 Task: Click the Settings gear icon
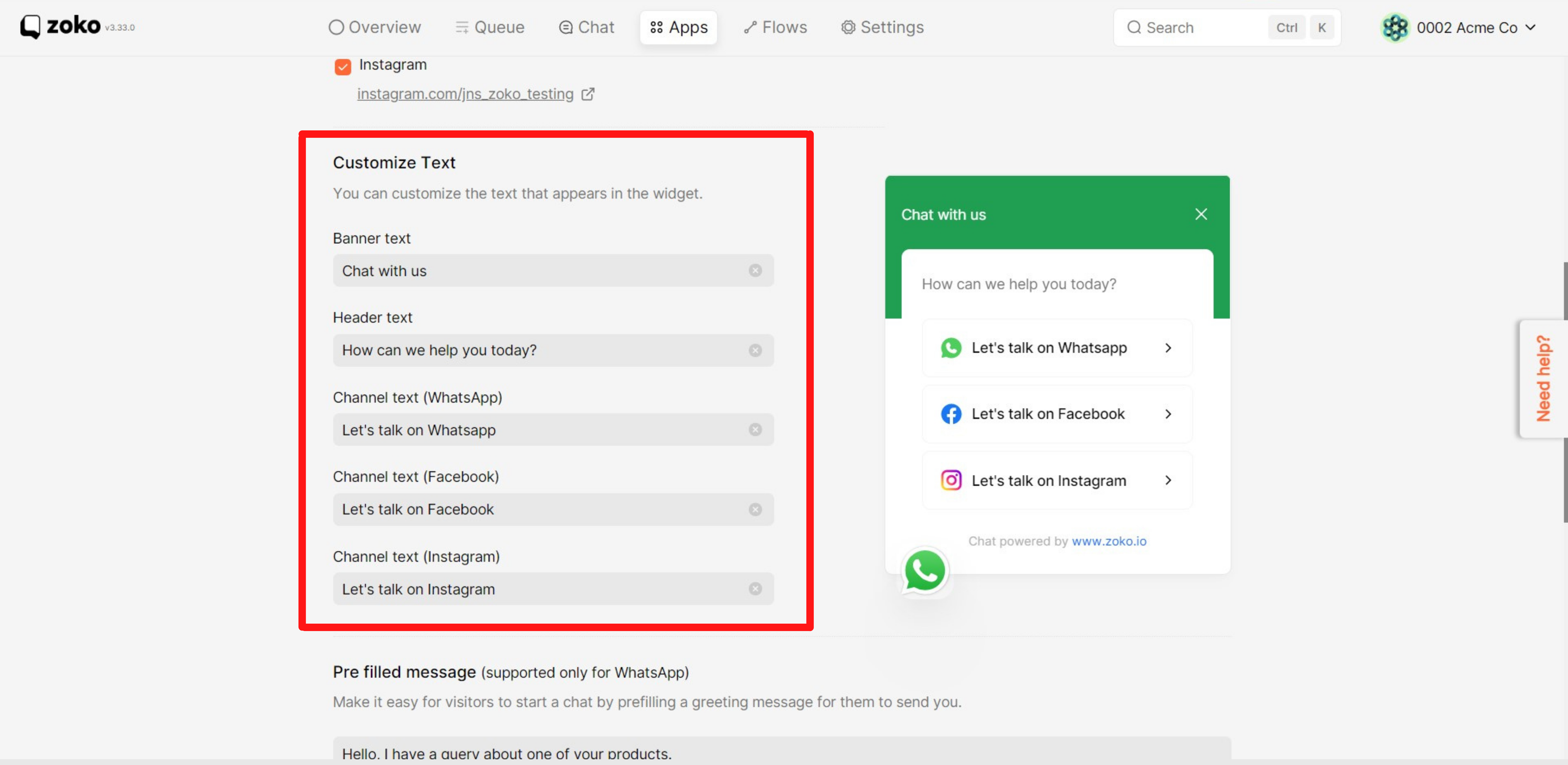pyautogui.click(x=848, y=27)
